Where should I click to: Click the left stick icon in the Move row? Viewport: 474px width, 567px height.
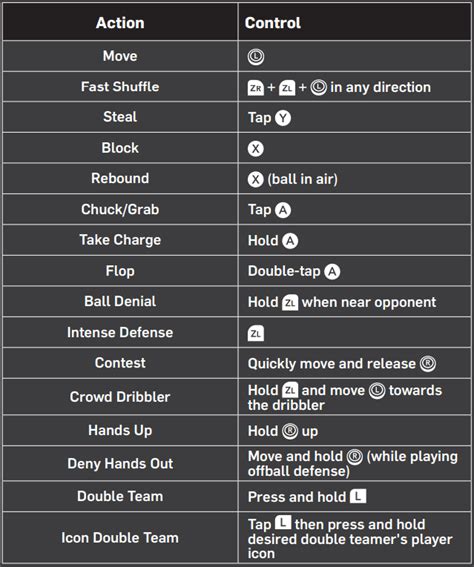click(256, 57)
